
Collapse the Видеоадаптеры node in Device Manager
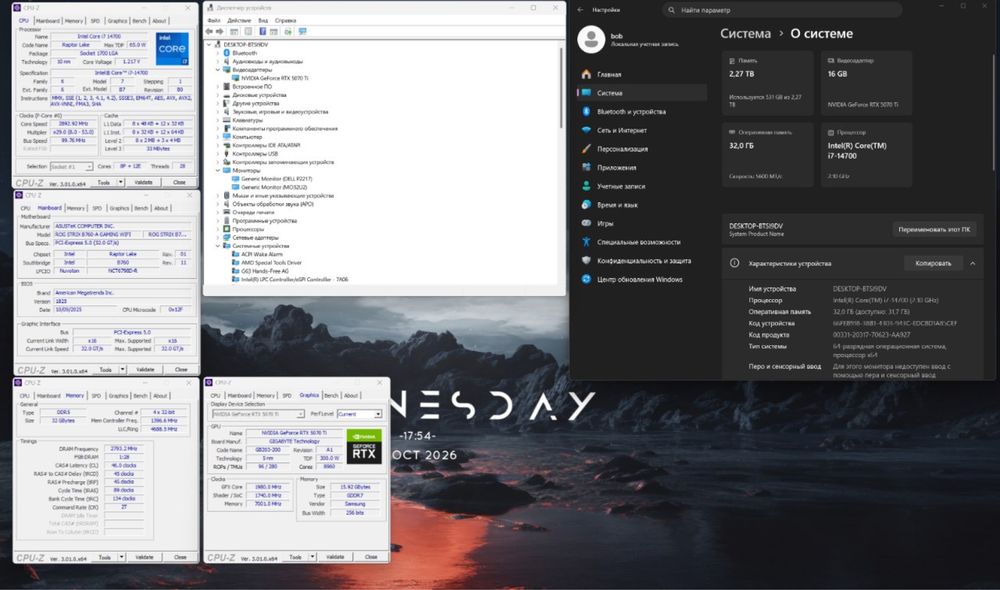(x=218, y=70)
